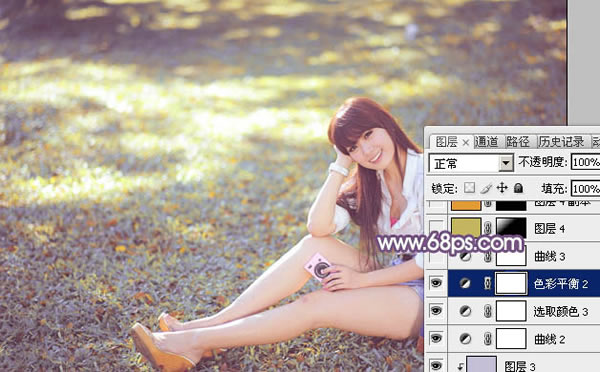Click the 填充 label

tap(554, 189)
